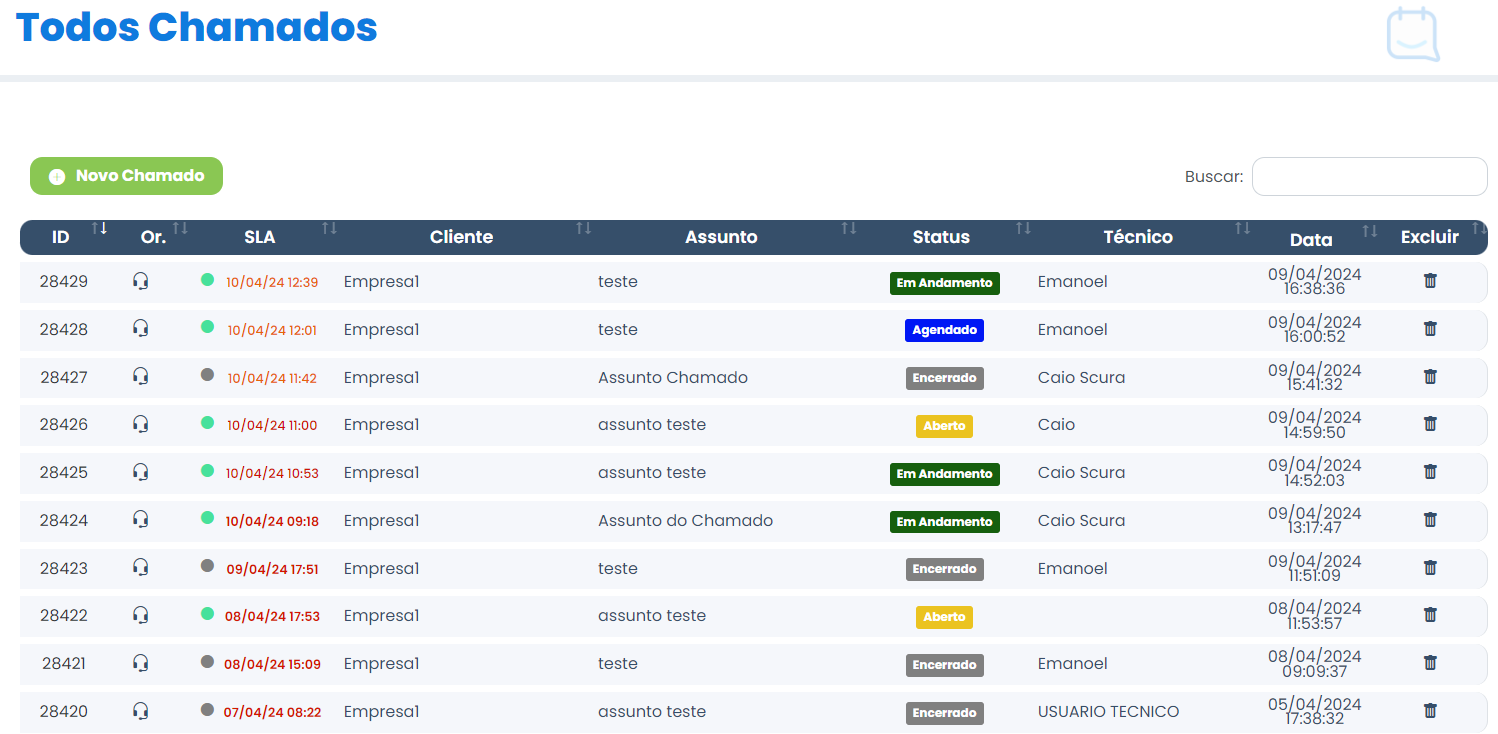Click SLA value '07/04/24 08:22'
1498x734 pixels.
tap(272, 713)
